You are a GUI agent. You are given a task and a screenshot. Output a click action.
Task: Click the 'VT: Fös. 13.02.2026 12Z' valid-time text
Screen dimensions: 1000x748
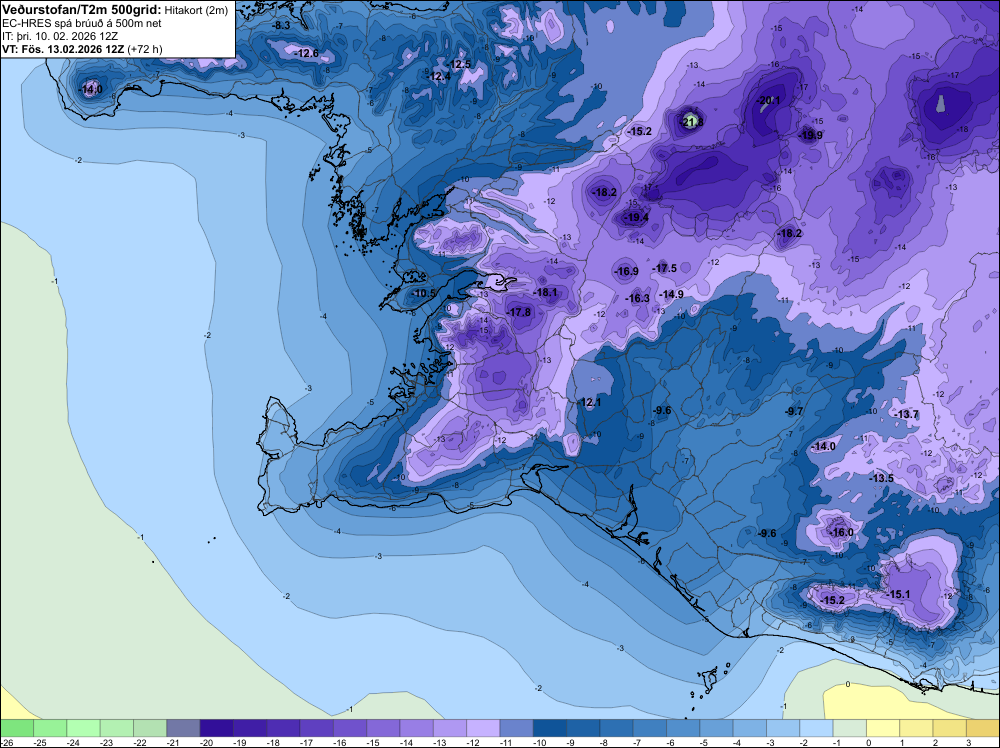pos(63,49)
